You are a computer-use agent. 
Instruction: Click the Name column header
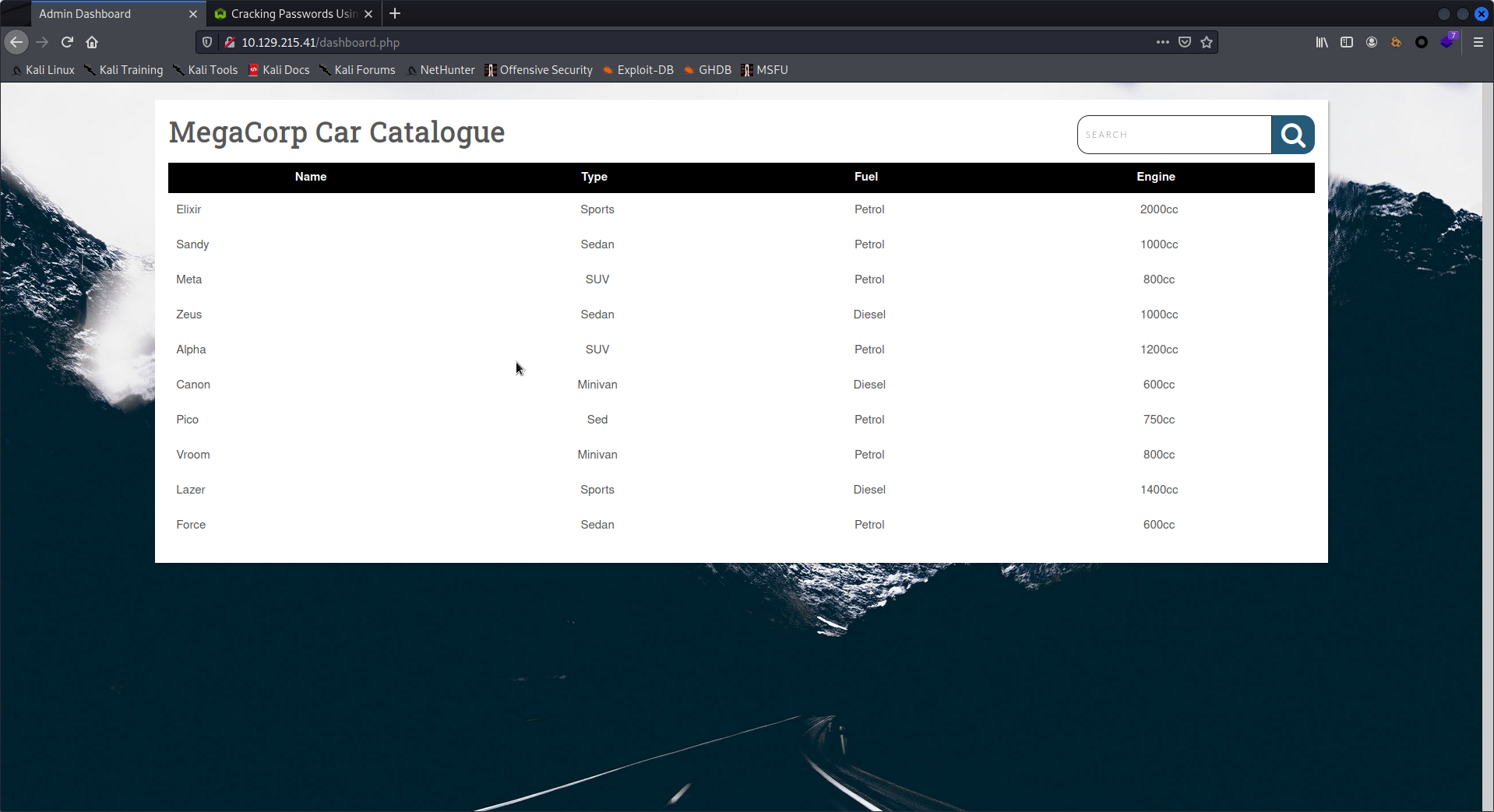(x=311, y=177)
